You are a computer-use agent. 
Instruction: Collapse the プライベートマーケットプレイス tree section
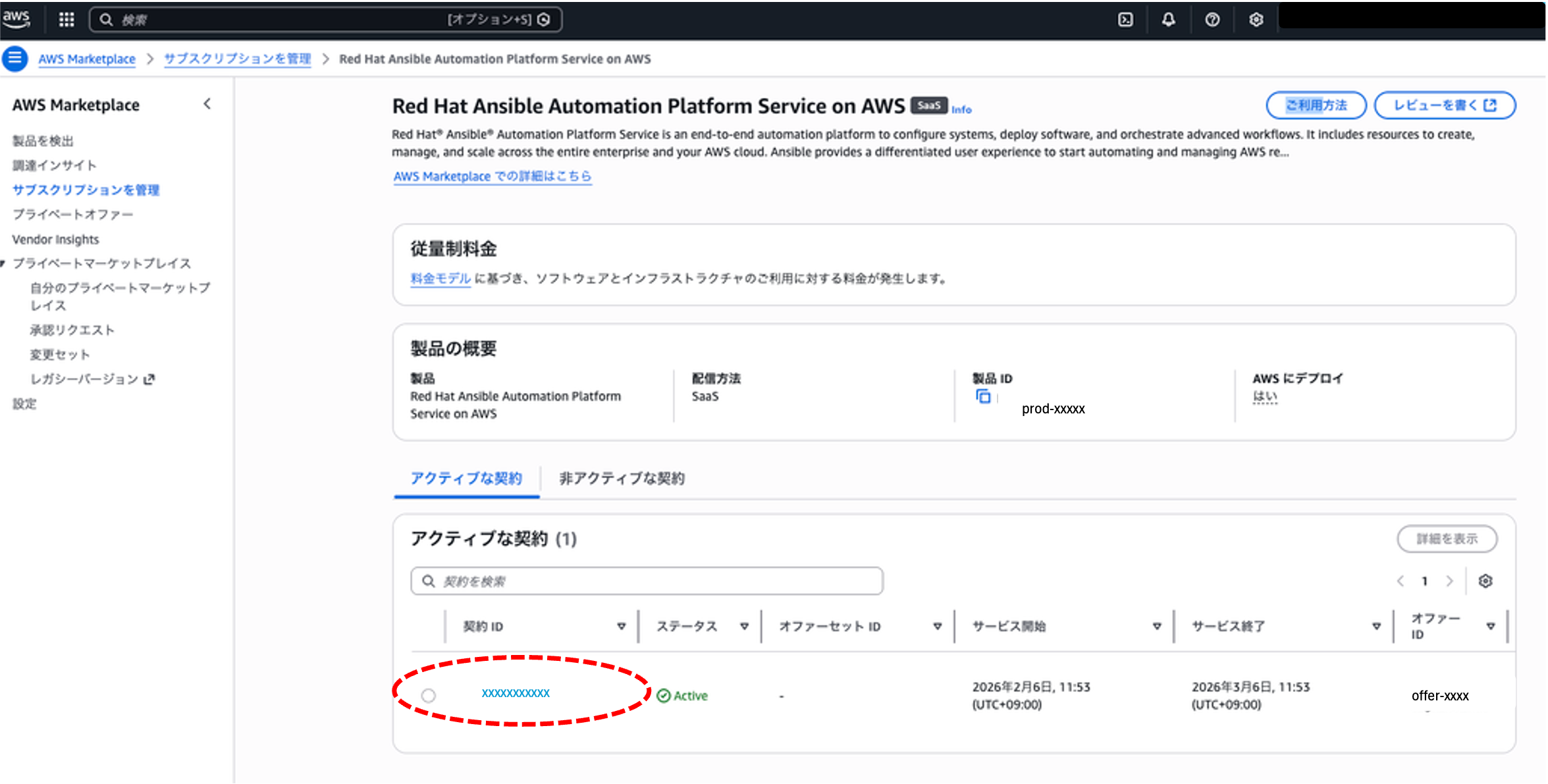3,264
